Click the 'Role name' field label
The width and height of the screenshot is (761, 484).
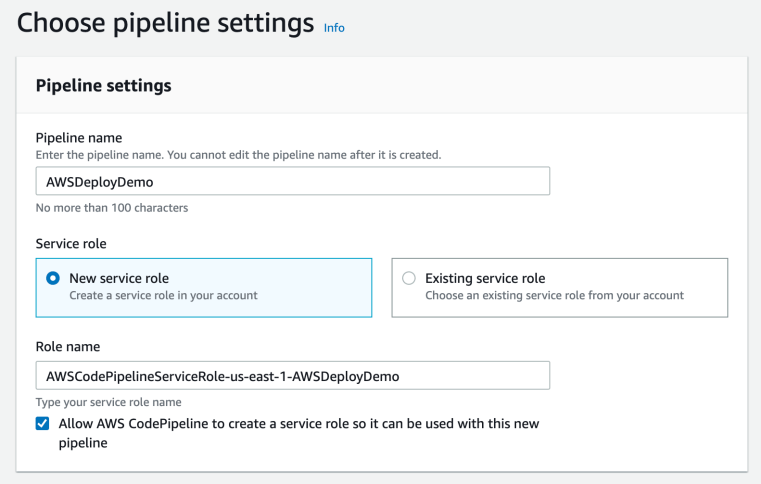[68, 347]
